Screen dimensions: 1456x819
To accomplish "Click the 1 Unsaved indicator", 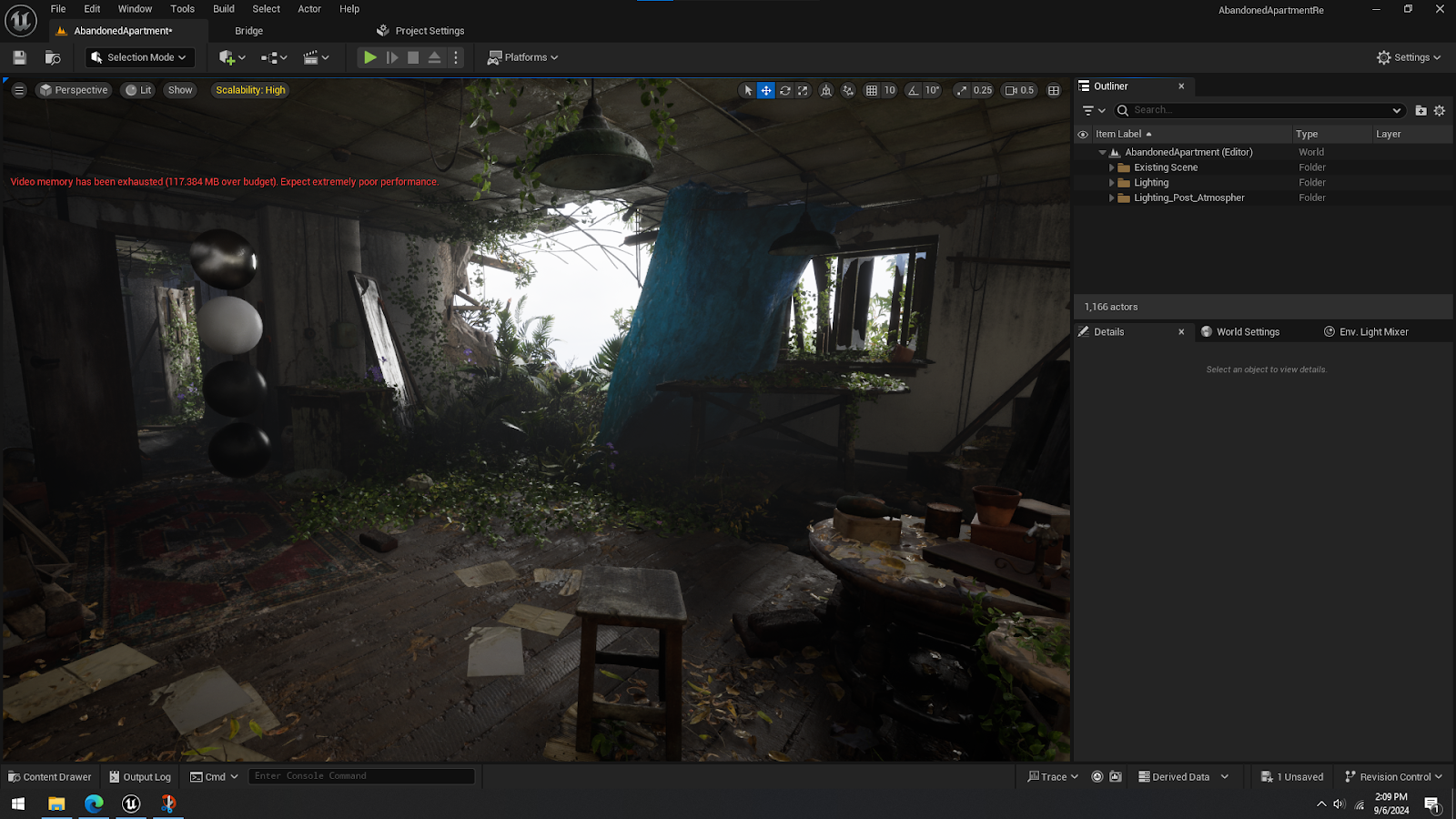I will [1292, 777].
